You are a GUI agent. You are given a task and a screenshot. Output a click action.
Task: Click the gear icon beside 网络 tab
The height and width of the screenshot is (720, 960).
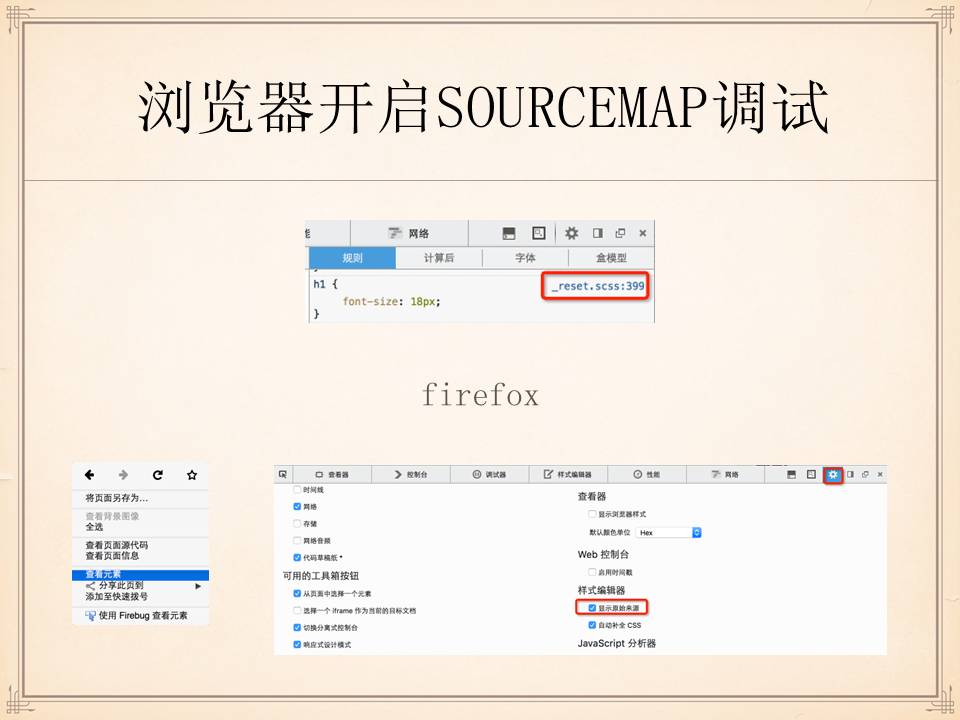(571, 233)
